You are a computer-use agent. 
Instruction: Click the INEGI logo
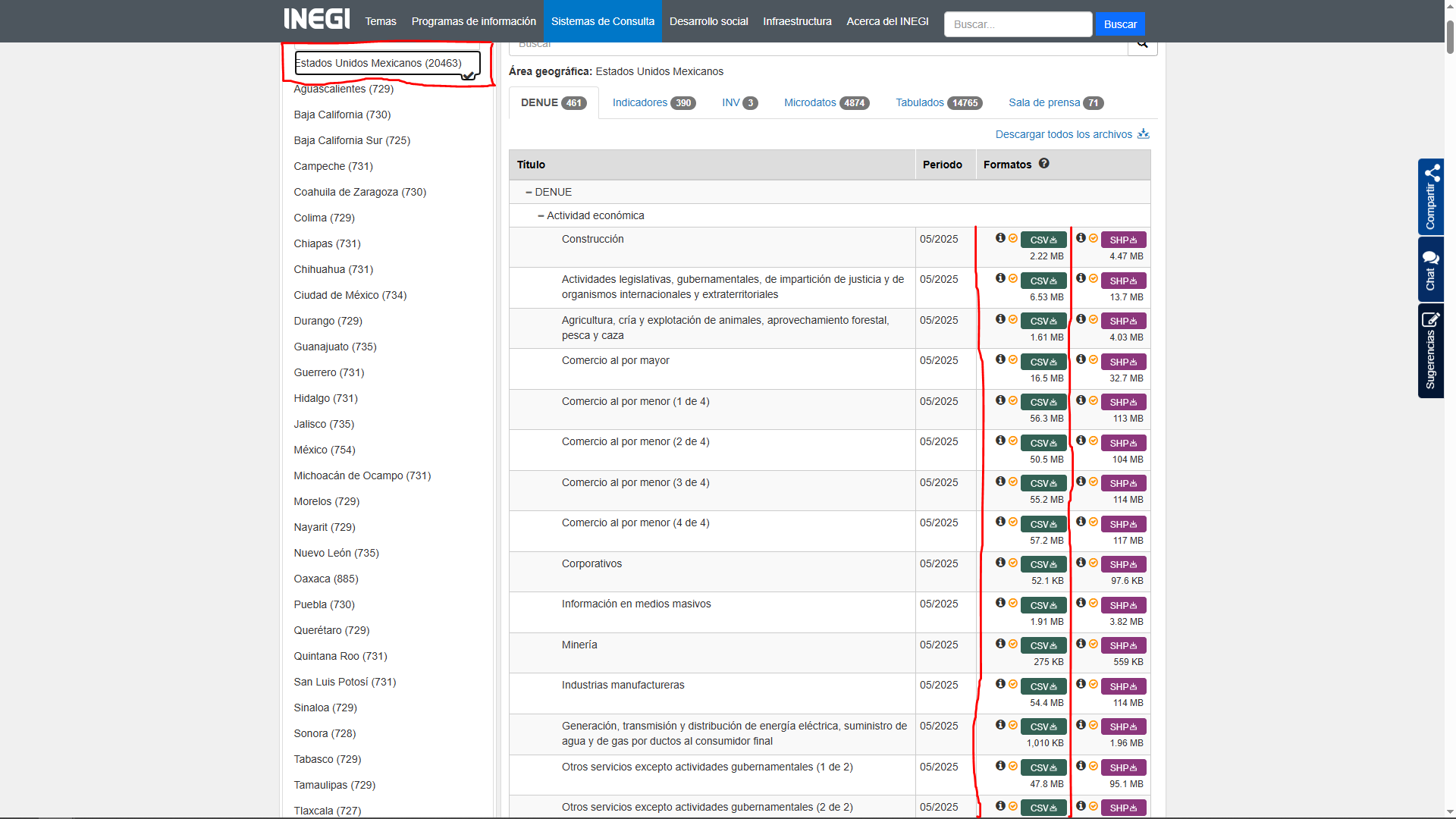click(317, 20)
